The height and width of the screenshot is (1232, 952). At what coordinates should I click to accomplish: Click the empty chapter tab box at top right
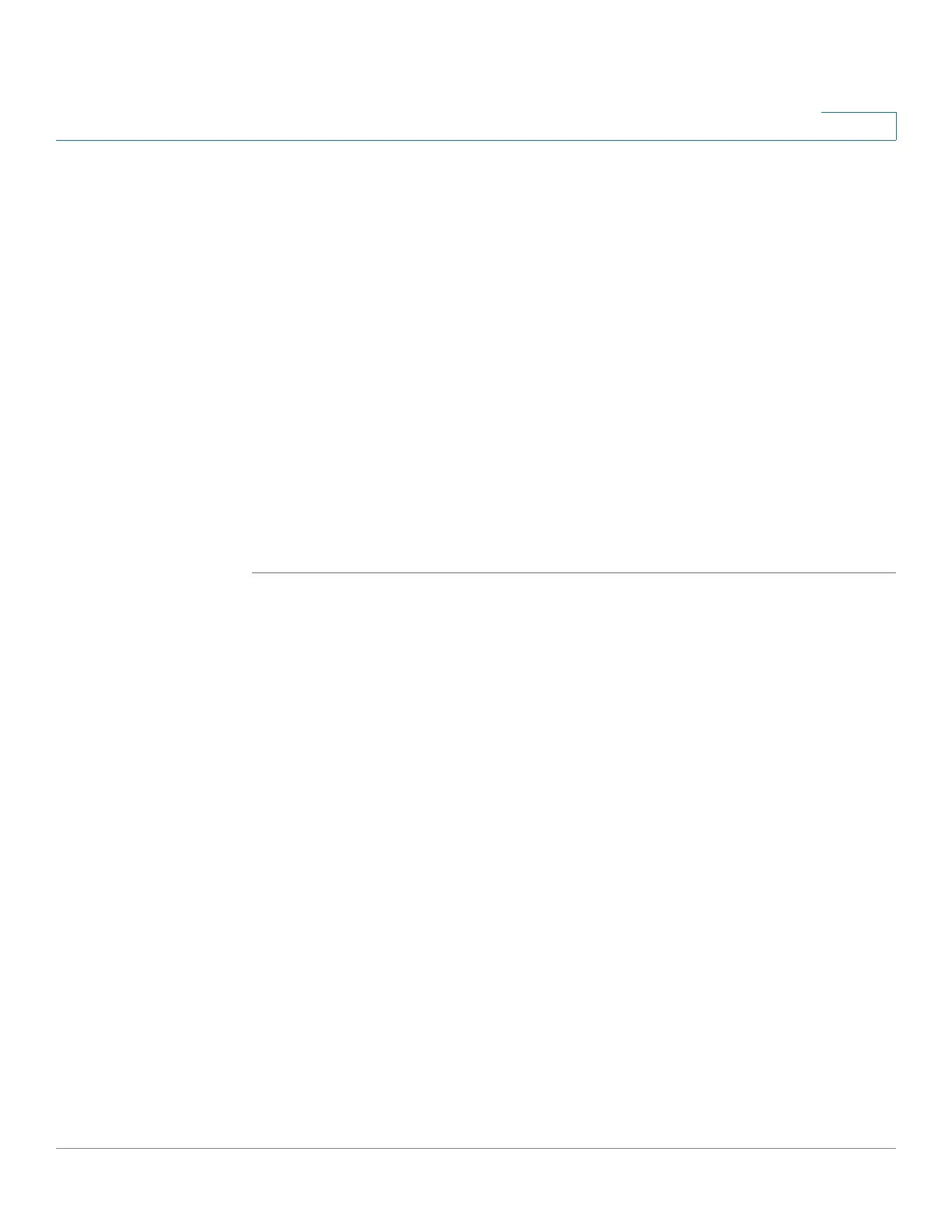[x=859, y=126]
